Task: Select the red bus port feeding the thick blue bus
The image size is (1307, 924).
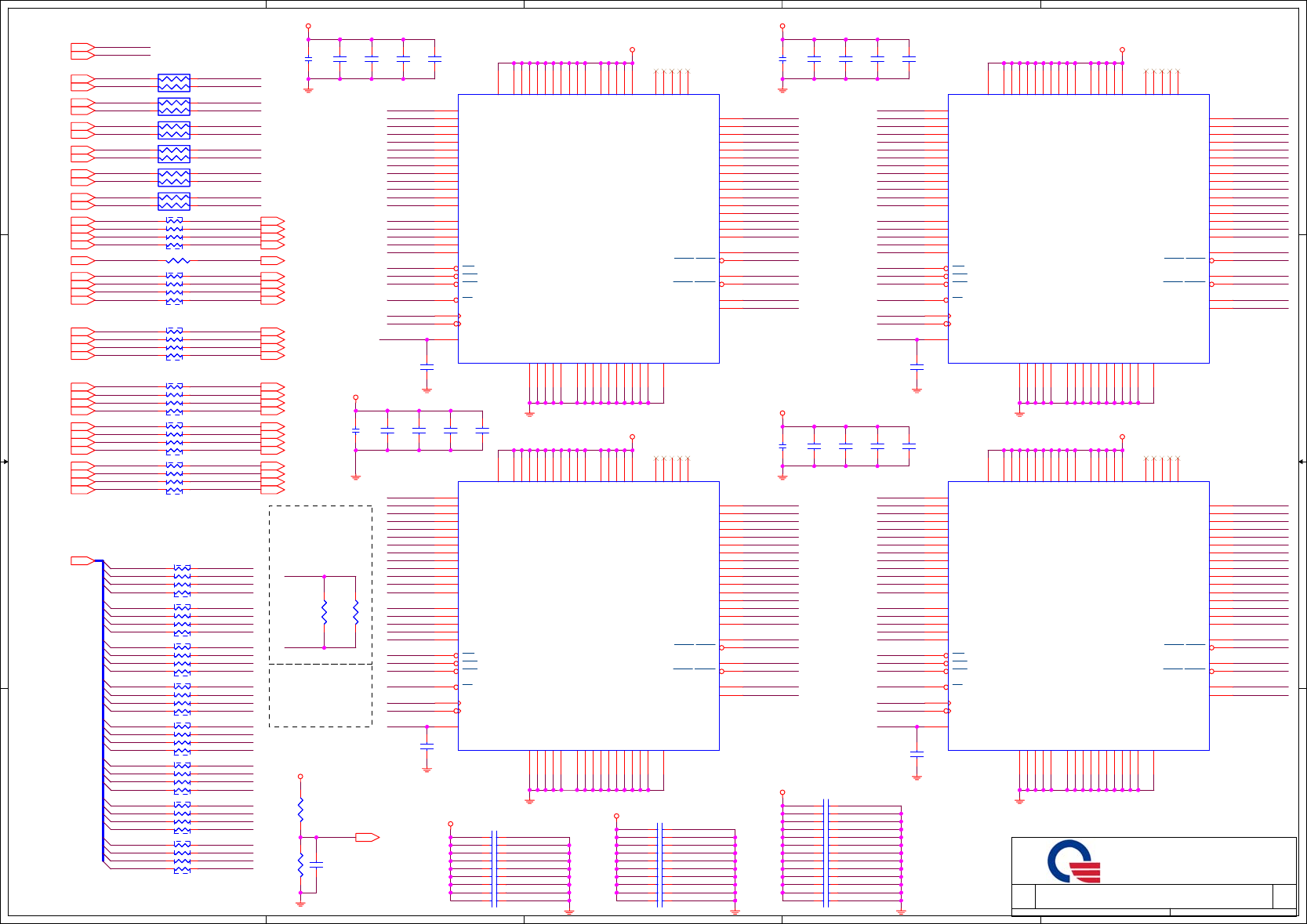Action: pyautogui.click(x=82, y=560)
